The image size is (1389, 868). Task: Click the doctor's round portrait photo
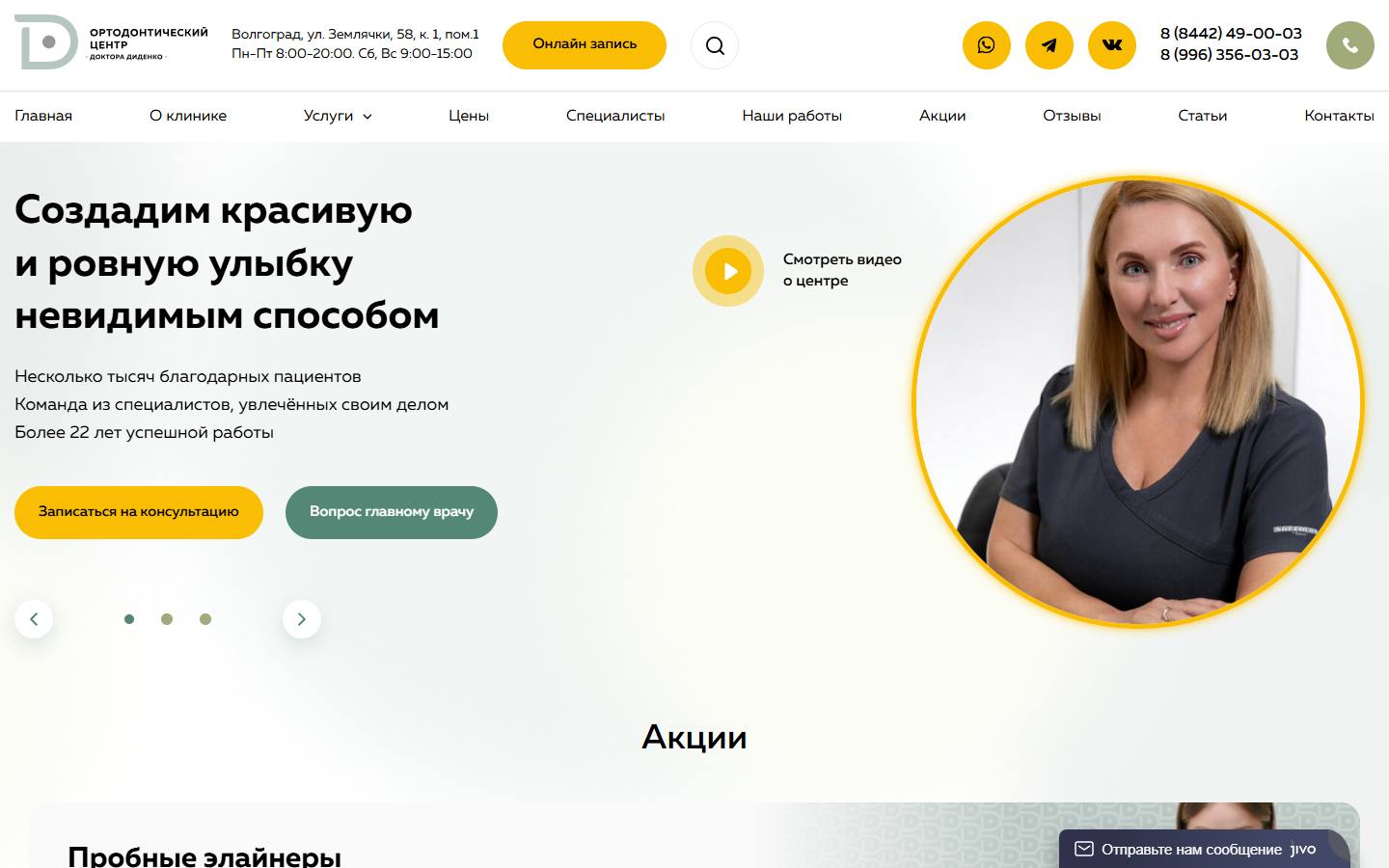tap(1138, 402)
